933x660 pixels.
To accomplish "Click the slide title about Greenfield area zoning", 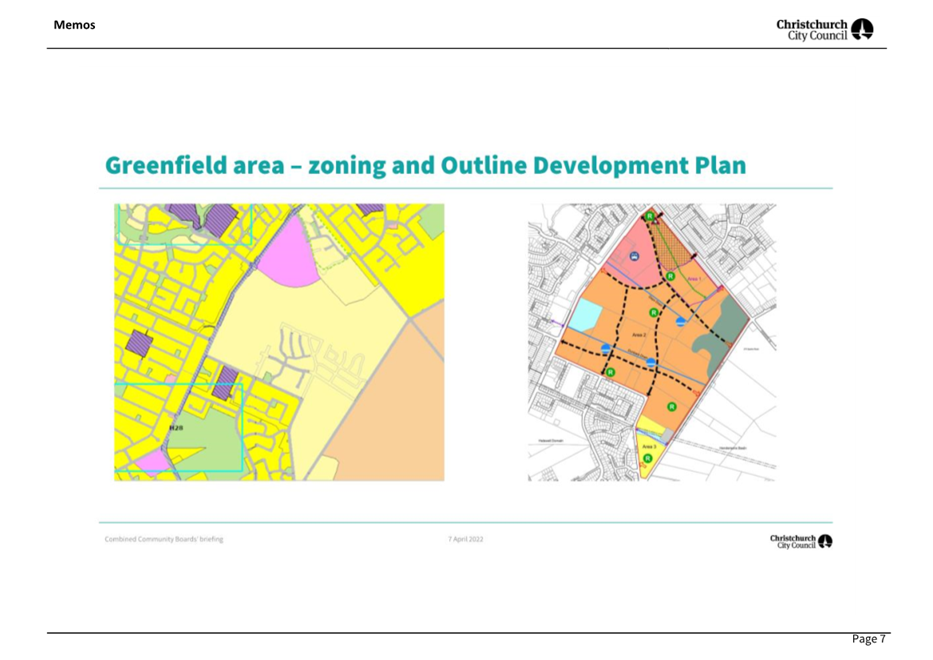I will 422,165.
